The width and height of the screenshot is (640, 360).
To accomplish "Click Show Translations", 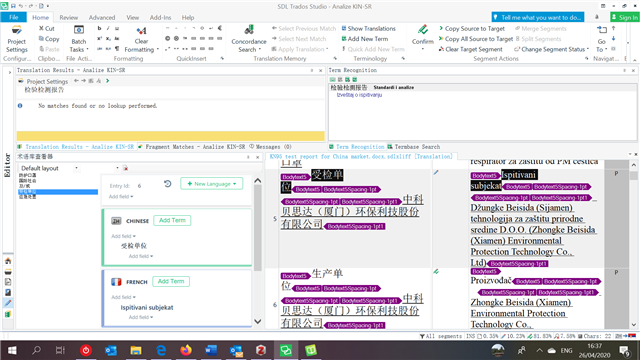I will pos(369,29).
